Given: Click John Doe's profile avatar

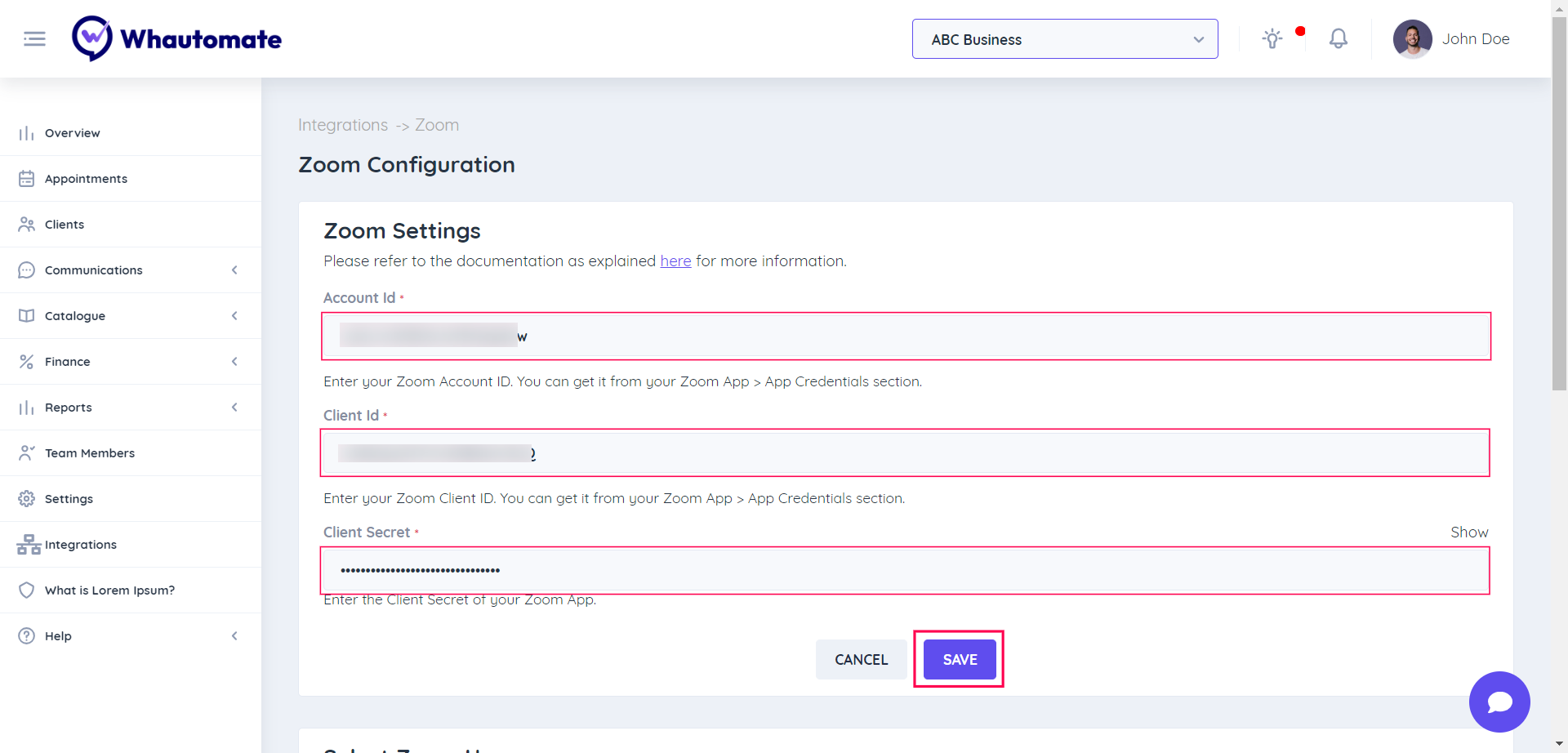Looking at the screenshot, I should (1412, 38).
